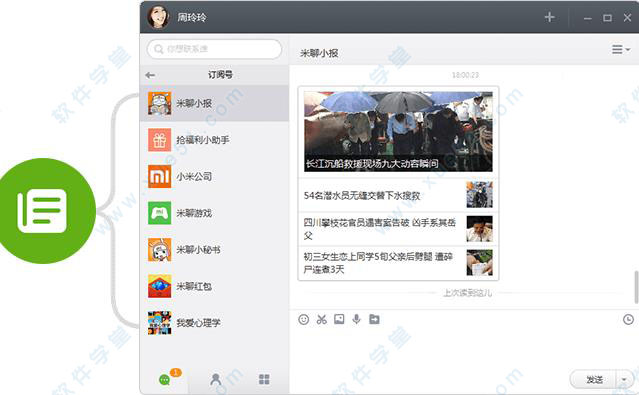Open 米聊游戏 subscription
Screen dimensions: 639x395
click(x=214, y=213)
